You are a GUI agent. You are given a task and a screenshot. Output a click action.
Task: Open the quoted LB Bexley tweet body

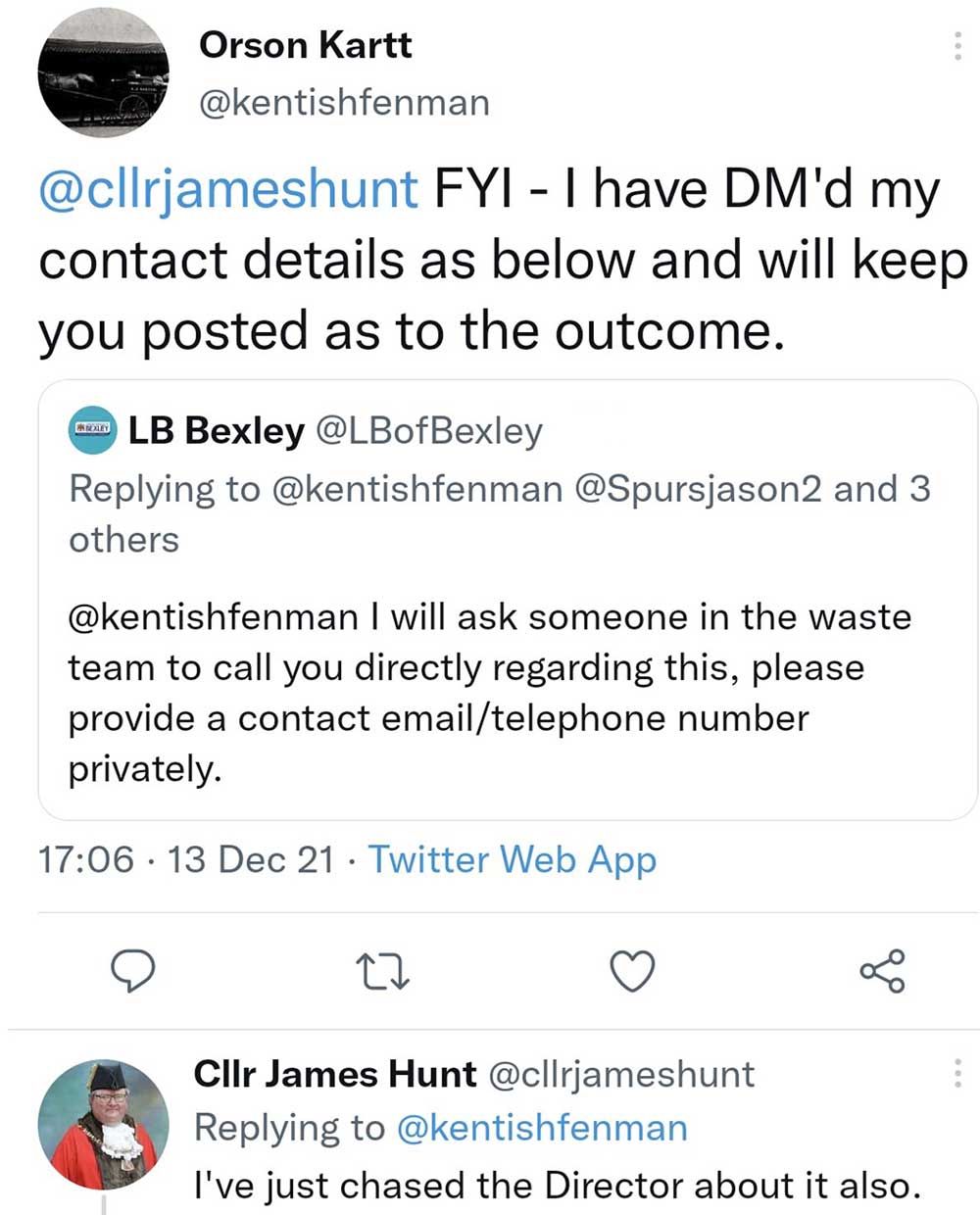(490, 693)
